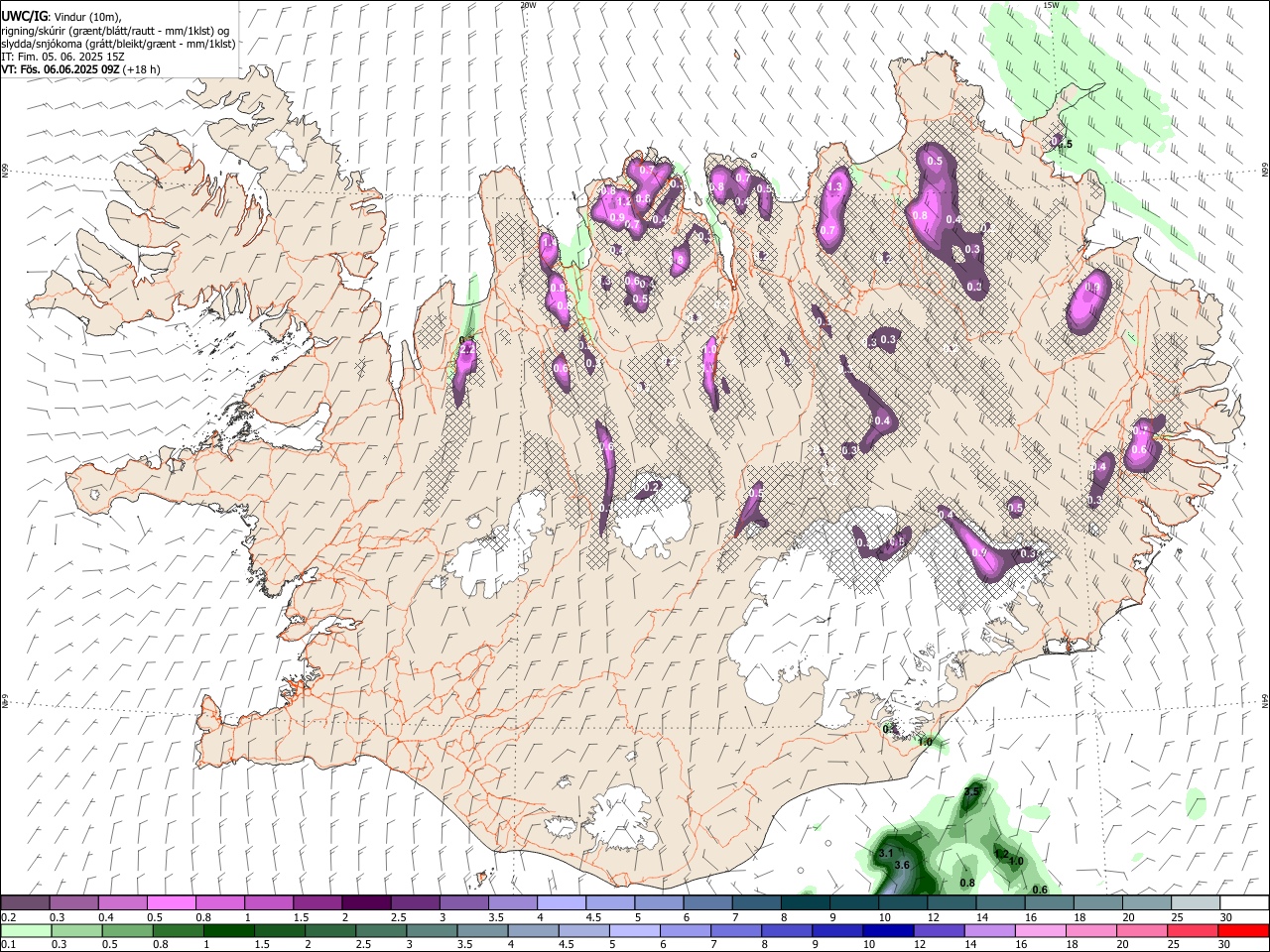Select the palest green 0.1–0.3 rain legend swatch
Image resolution: width=1270 pixels, height=952 pixels.
pyautogui.click(x=26, y=930)
